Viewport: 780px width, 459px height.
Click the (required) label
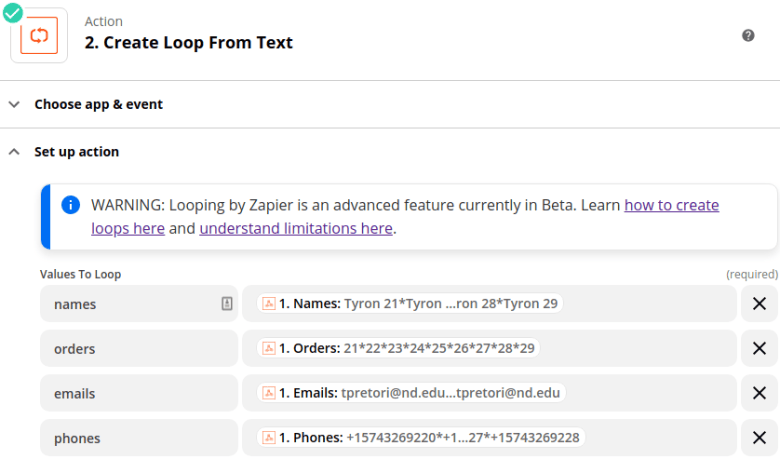[752, 274]
